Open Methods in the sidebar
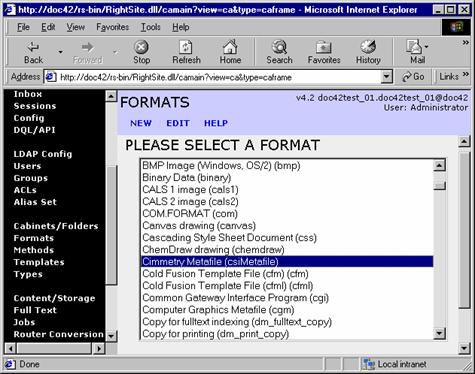Image resolution: width=475 pixels, height=374 pixels. coord(34,250)
